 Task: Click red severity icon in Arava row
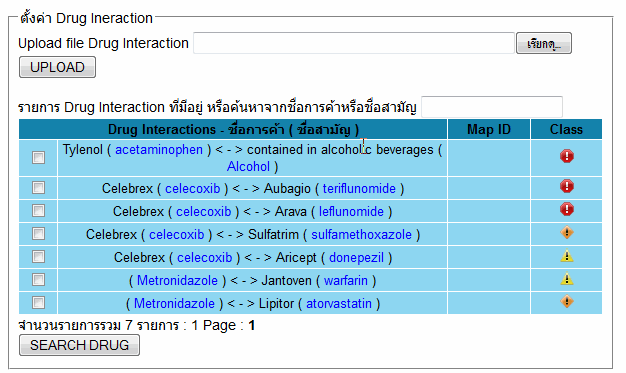click(x=567, y=209)
